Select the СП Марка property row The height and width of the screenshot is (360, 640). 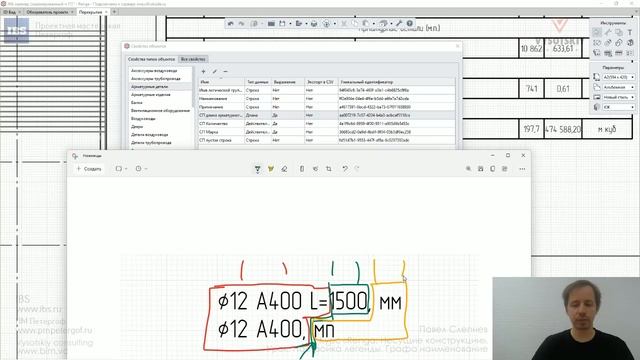pyautogui.click(x=327, y=132)
